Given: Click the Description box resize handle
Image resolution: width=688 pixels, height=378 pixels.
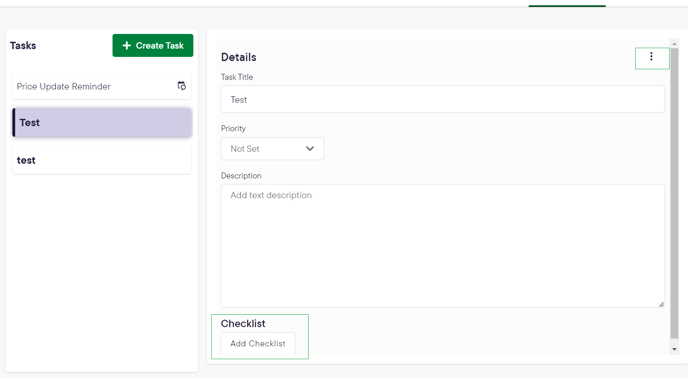Looking at the screenshot, I should click(x=661, y=304).
